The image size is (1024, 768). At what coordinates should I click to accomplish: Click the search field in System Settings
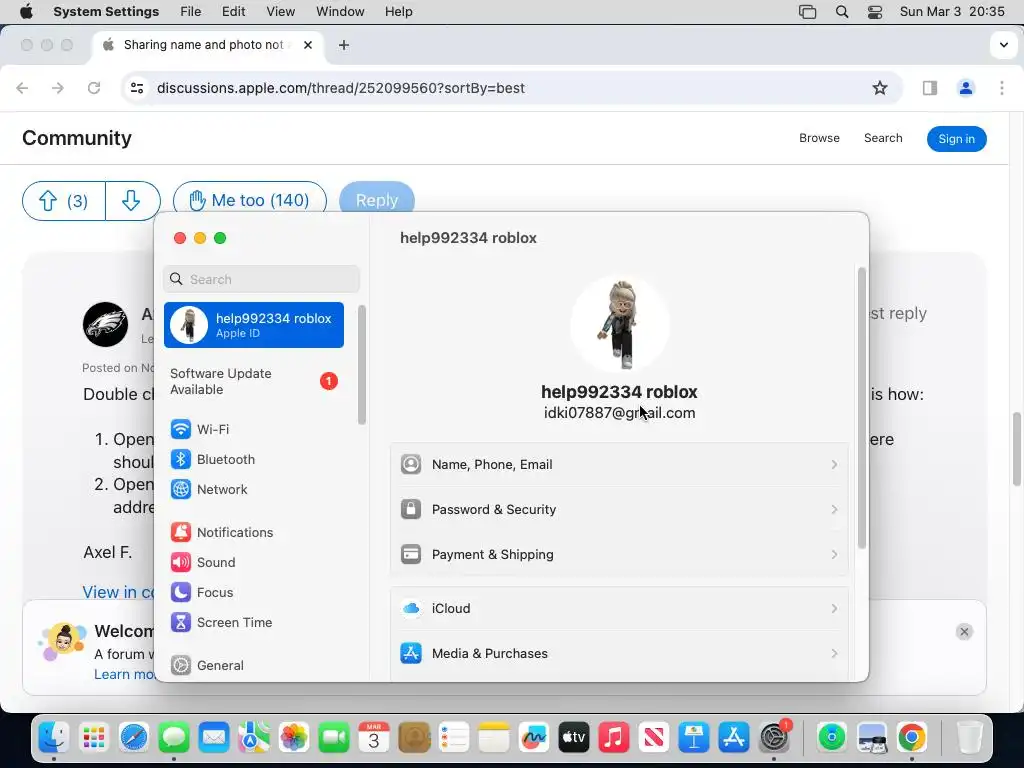(261, 279)
